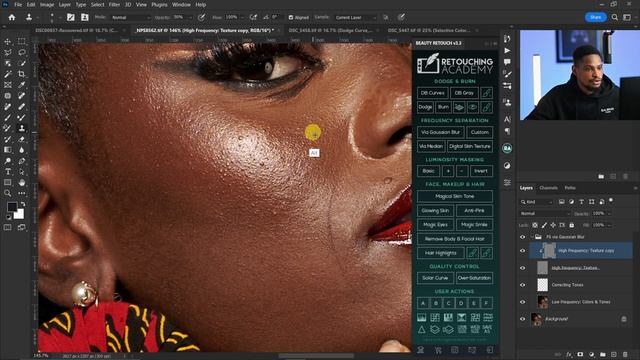This screenshot has width=640, height=360.
Task: Select the Eraser tool
Action: tap(22, 139)
